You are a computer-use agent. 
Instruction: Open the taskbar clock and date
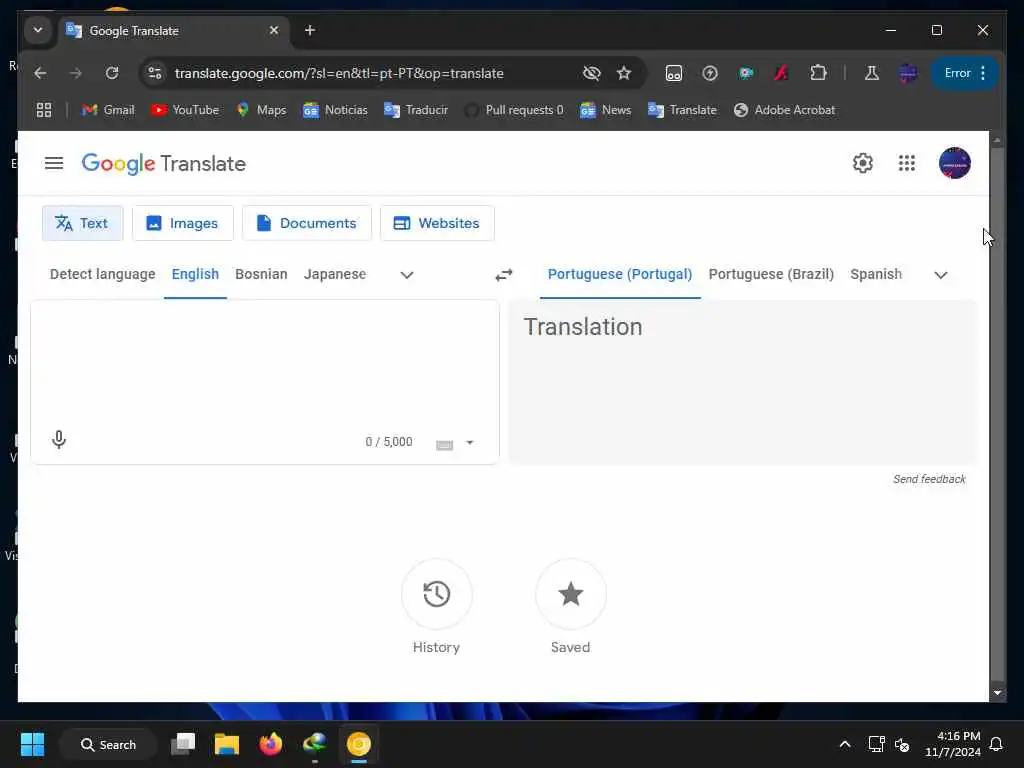(953, 744)
